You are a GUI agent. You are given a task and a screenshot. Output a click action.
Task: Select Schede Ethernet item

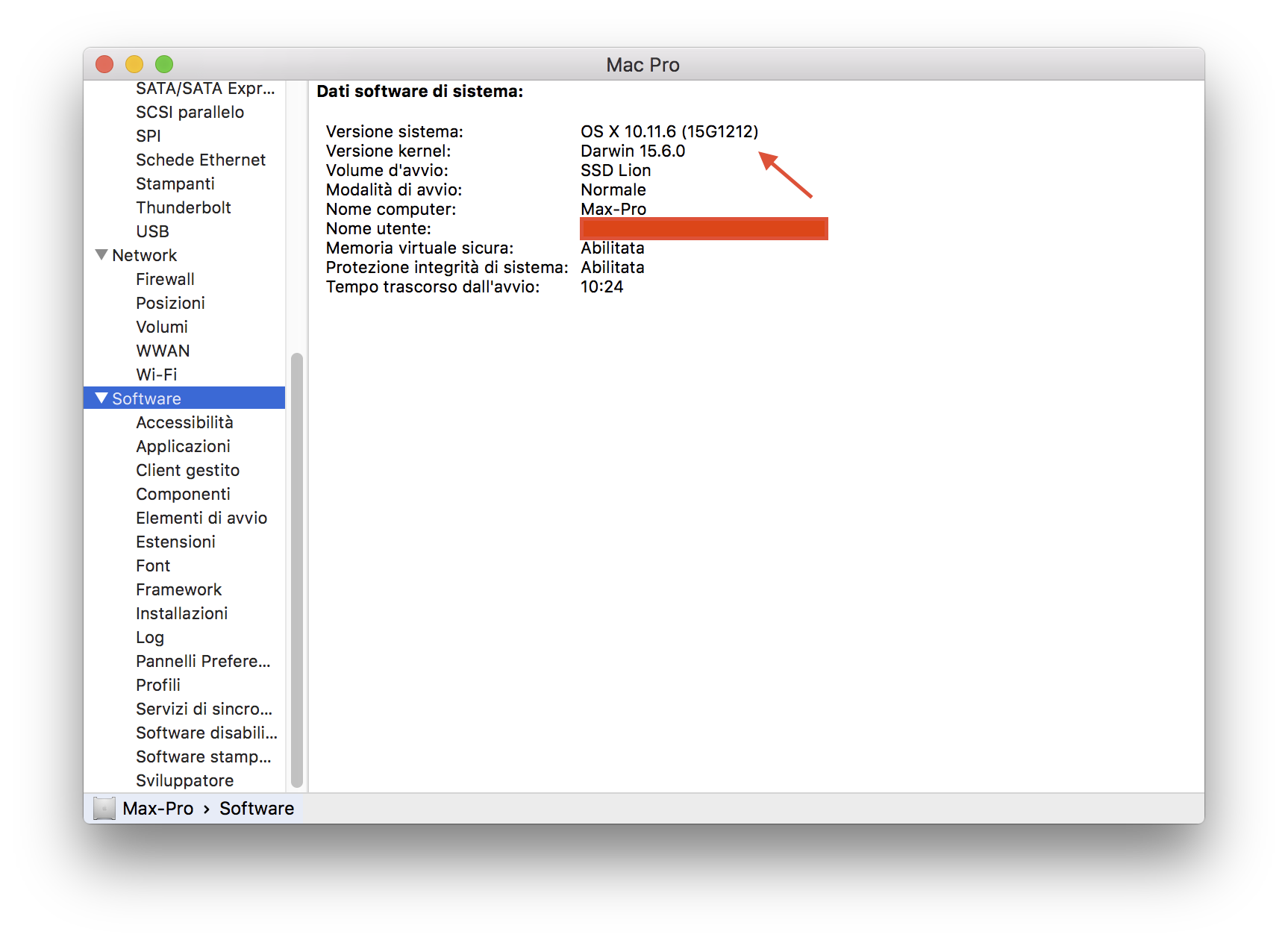click(200, 160)
